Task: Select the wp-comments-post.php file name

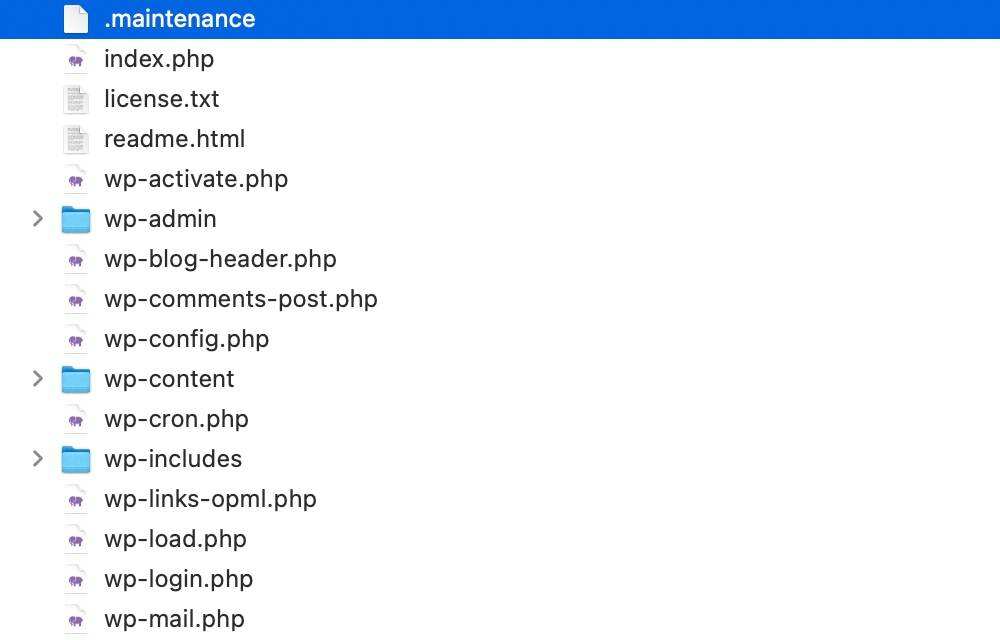Action: click(x=241, y=299)
